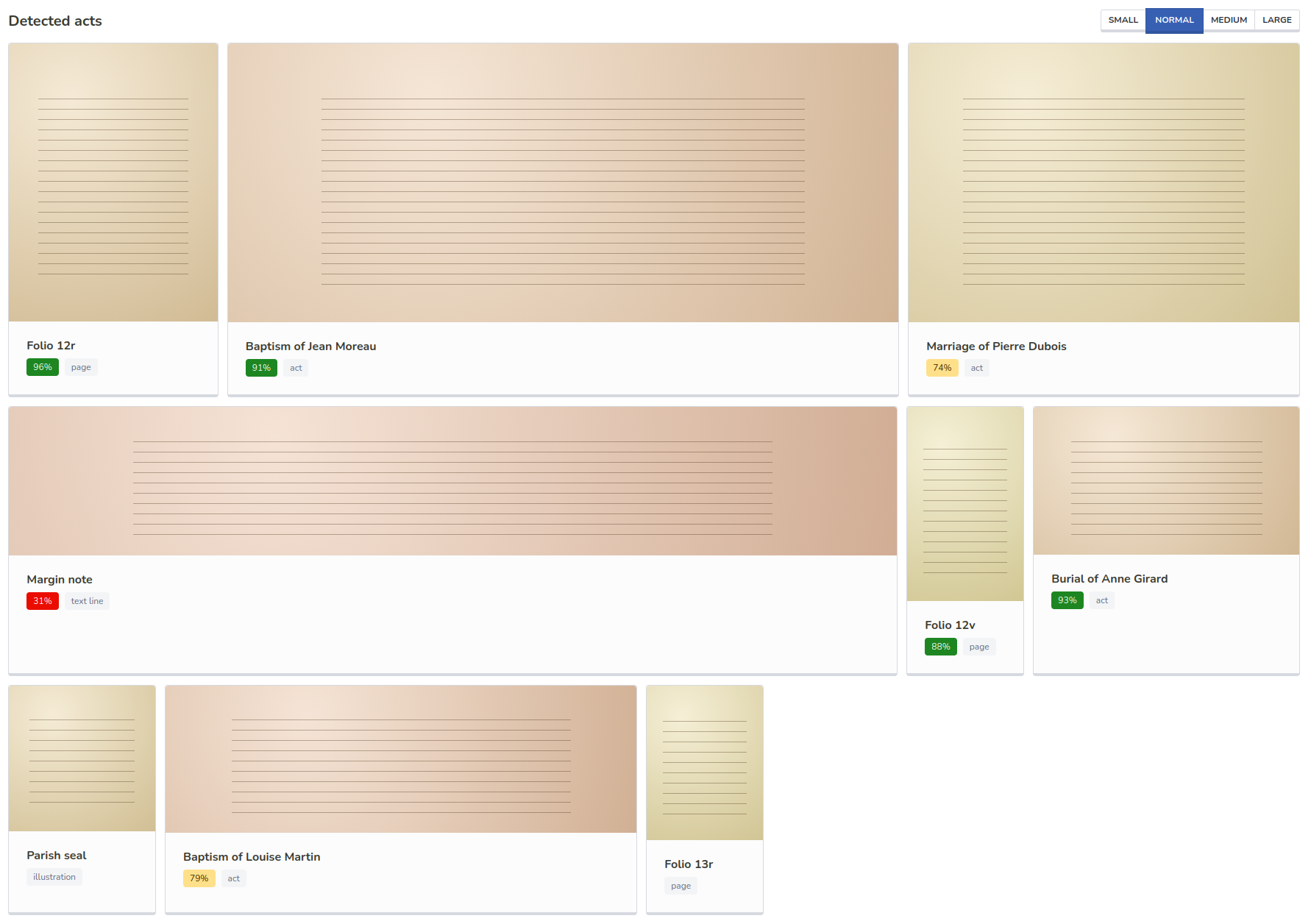Screen dimensions: 1311x924
Task: Switch thumbnail size to Small
Action: pyautogui.click(x=1123, y=21)
